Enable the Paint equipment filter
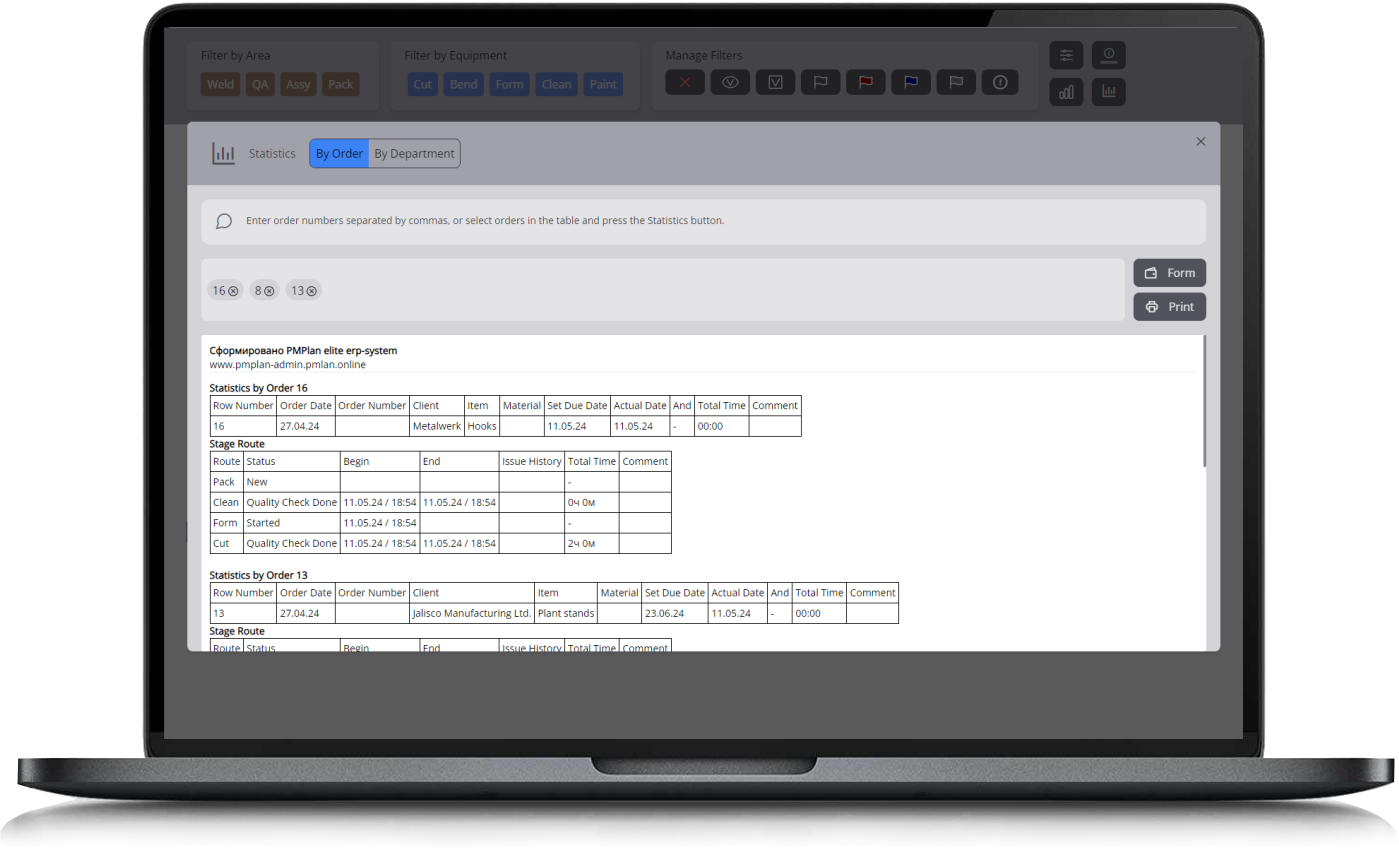Image resolution: width=1399 pixels, height=852 pixels. [x=602, y=84]
